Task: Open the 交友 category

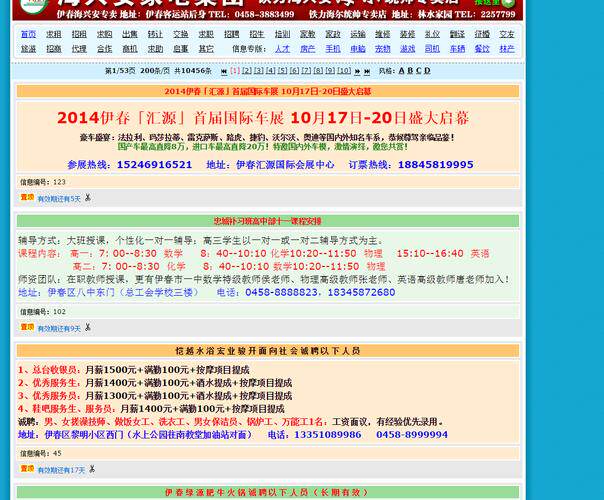Action: point(507,34)
